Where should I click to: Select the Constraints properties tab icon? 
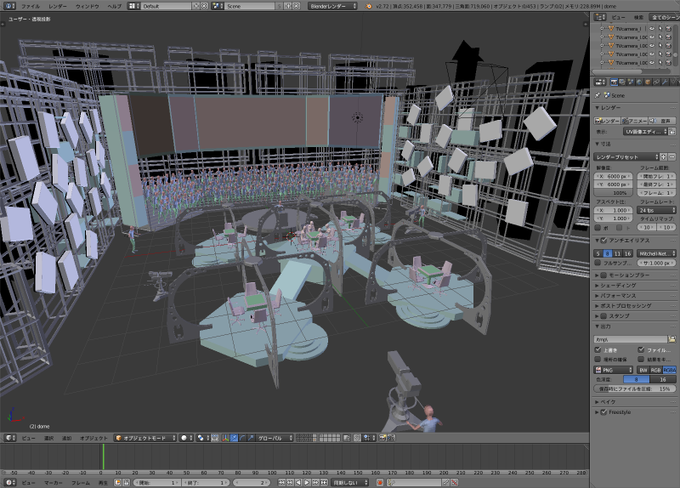coord(656,82)
